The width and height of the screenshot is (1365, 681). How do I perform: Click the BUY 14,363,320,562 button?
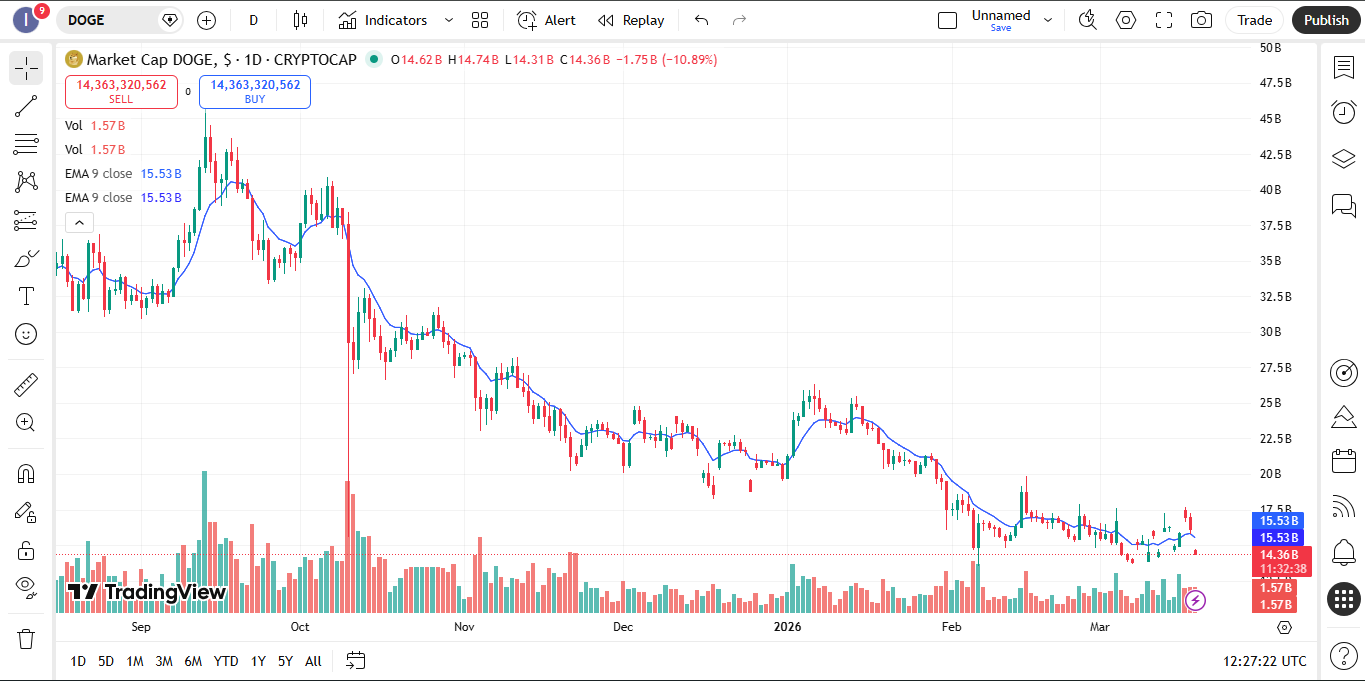point(255,92)
